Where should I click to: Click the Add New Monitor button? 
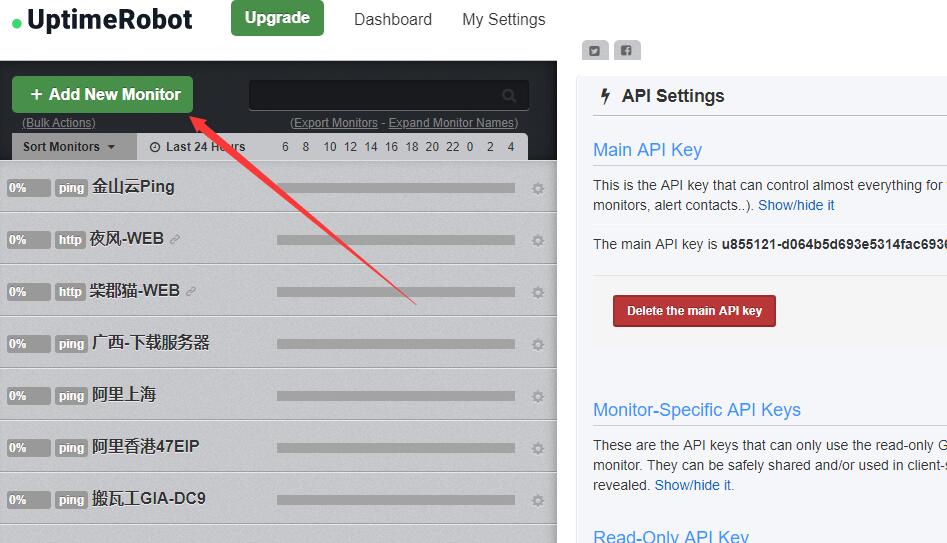[103, 95]
